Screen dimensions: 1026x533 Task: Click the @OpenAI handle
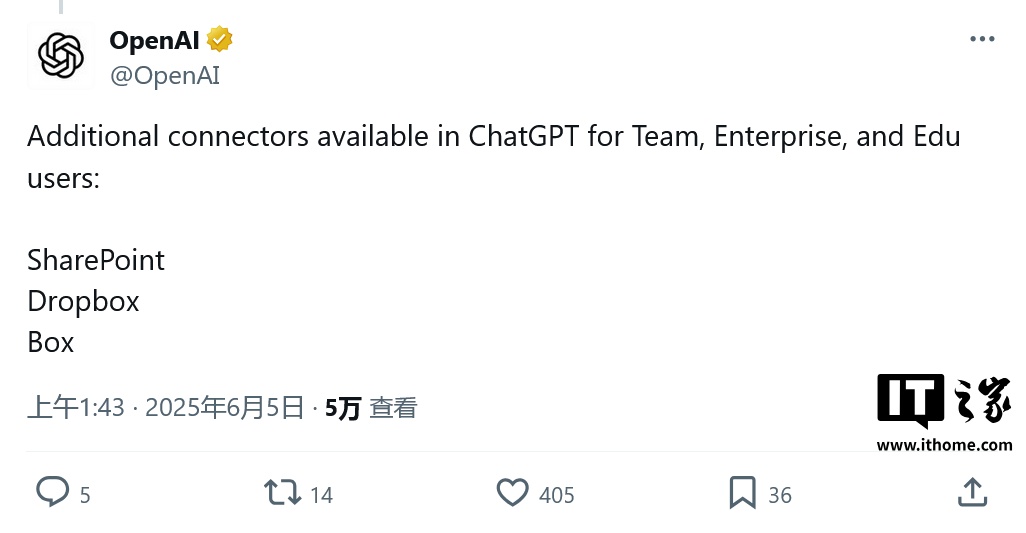click(164, 76)
